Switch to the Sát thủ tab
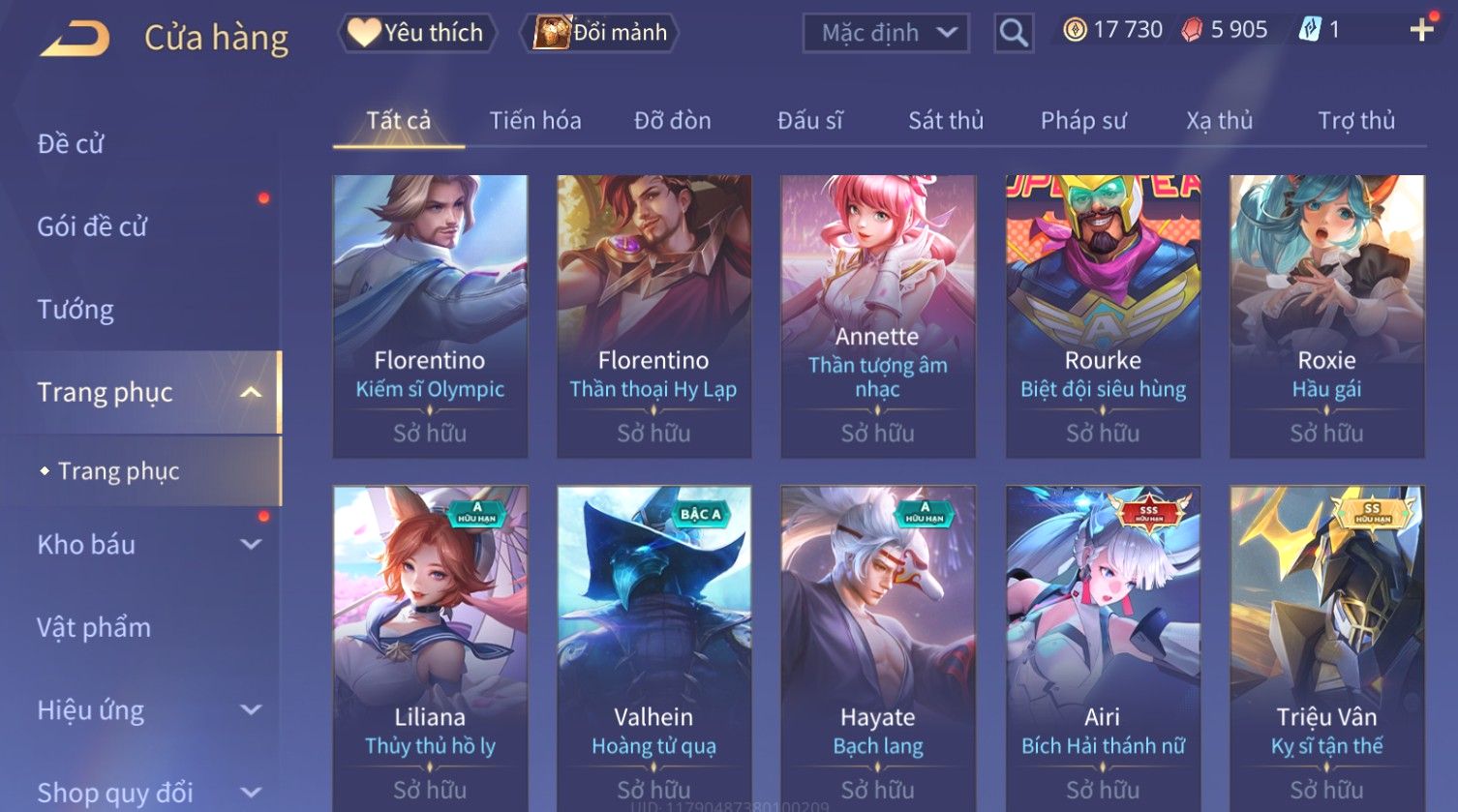 click(946, 121)
